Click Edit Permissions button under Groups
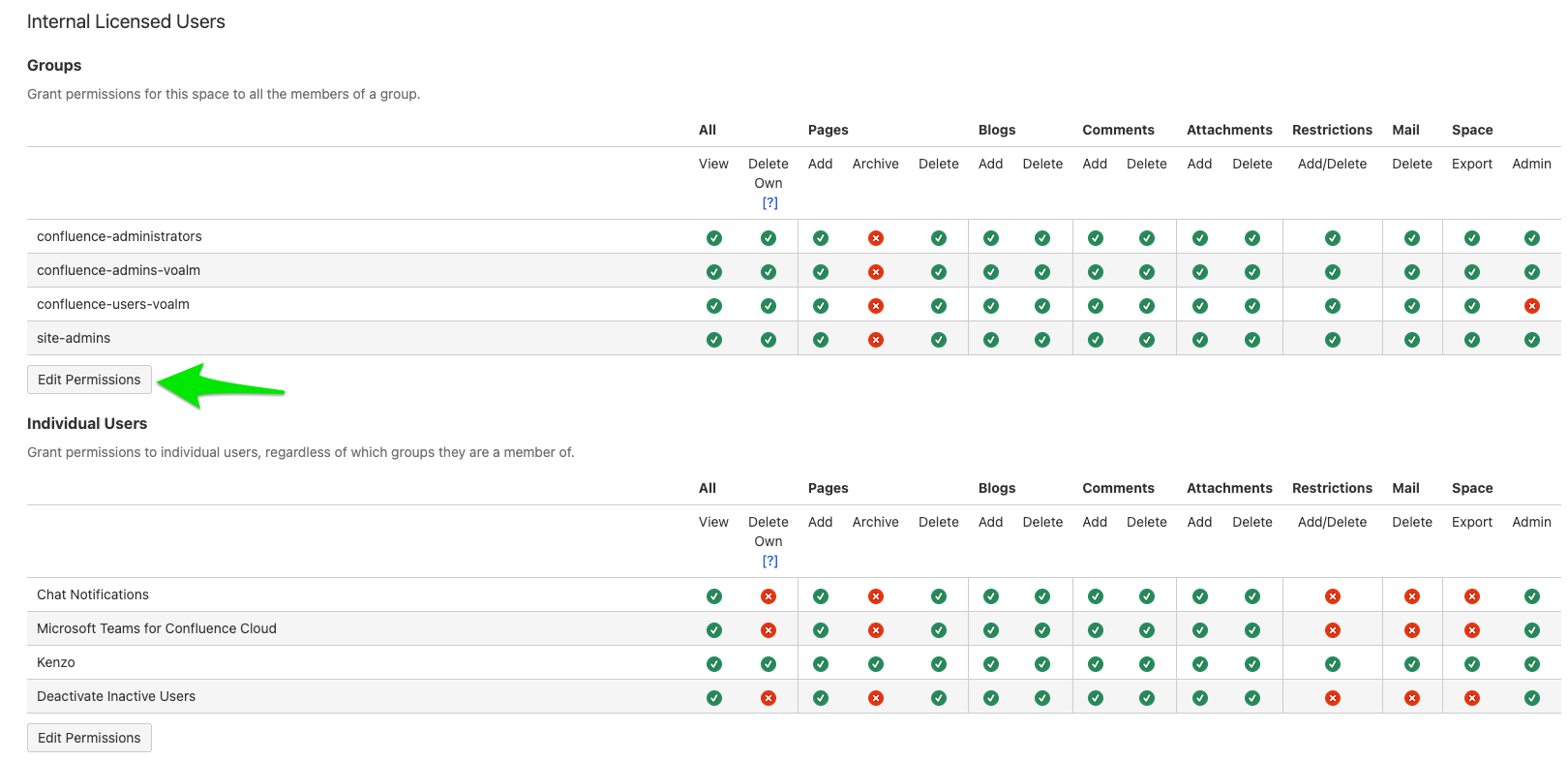1568x761 pixels. click(x=89, y=380)
